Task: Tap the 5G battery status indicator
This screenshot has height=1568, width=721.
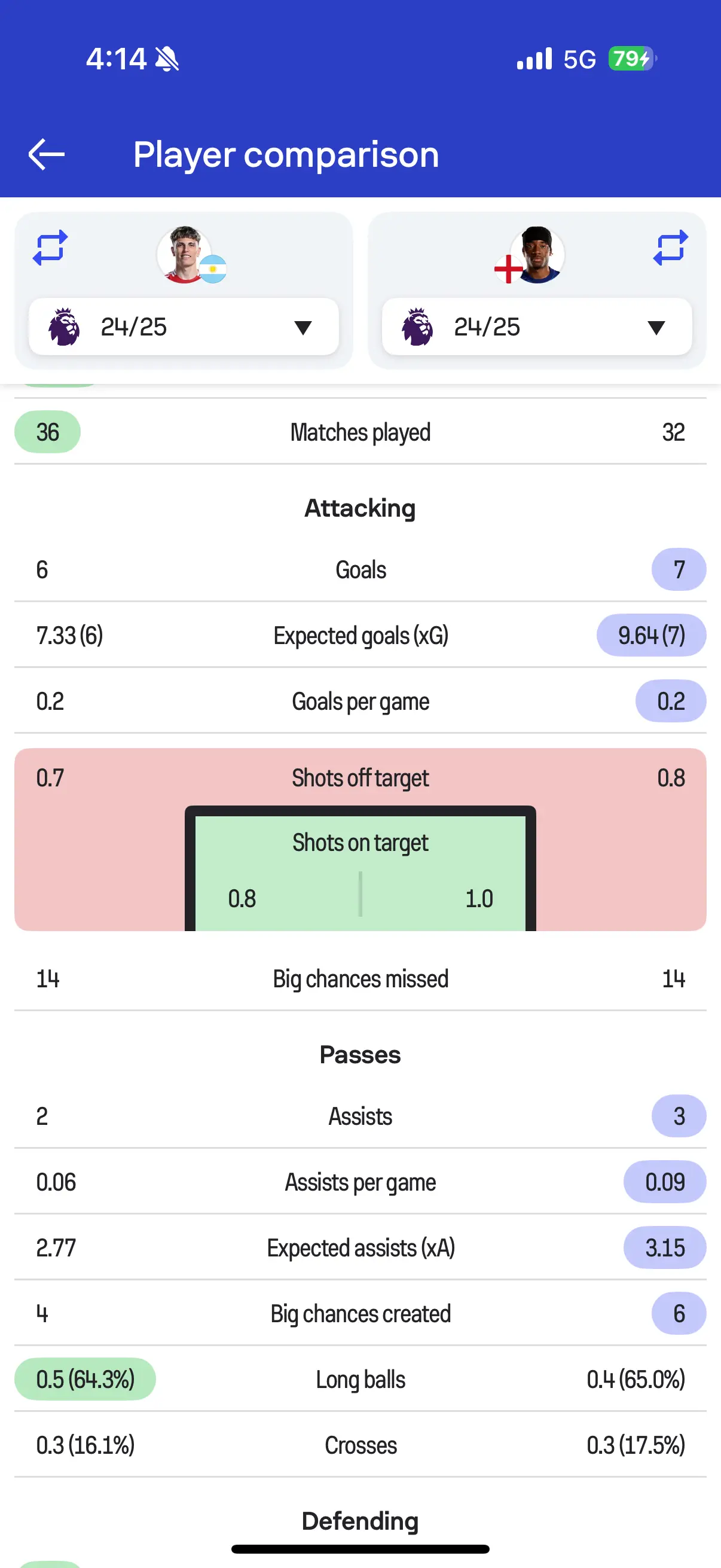Action: point(631,59)
